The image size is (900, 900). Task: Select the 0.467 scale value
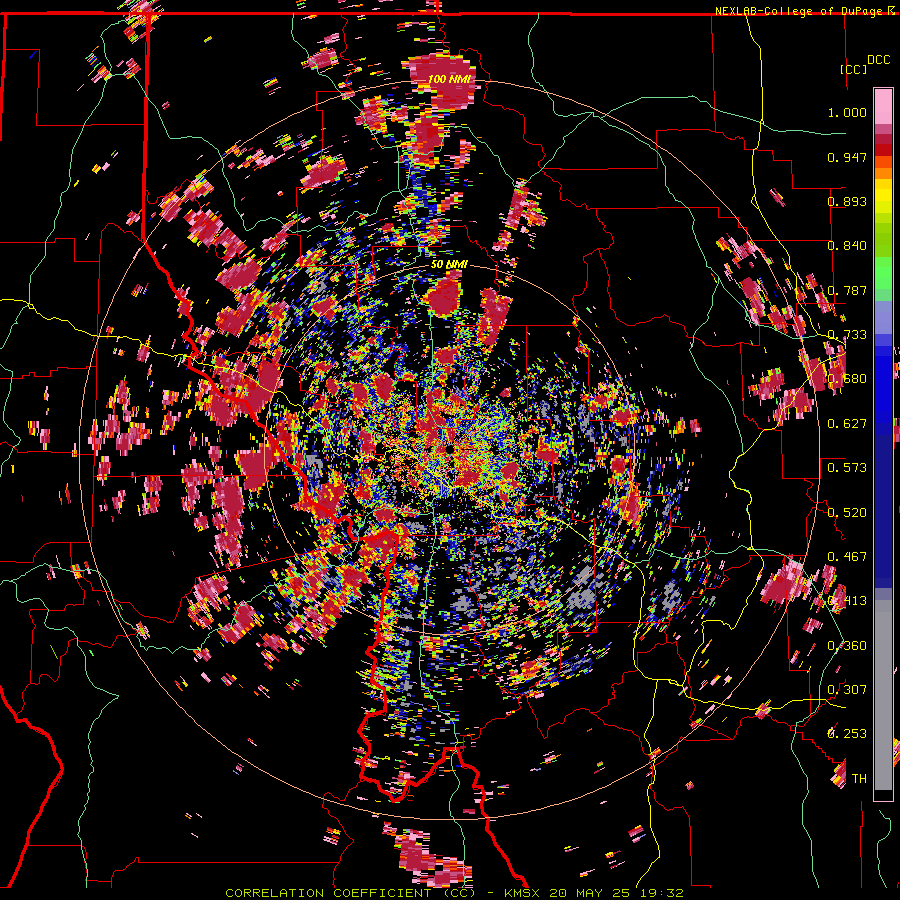tap(847, 557)
